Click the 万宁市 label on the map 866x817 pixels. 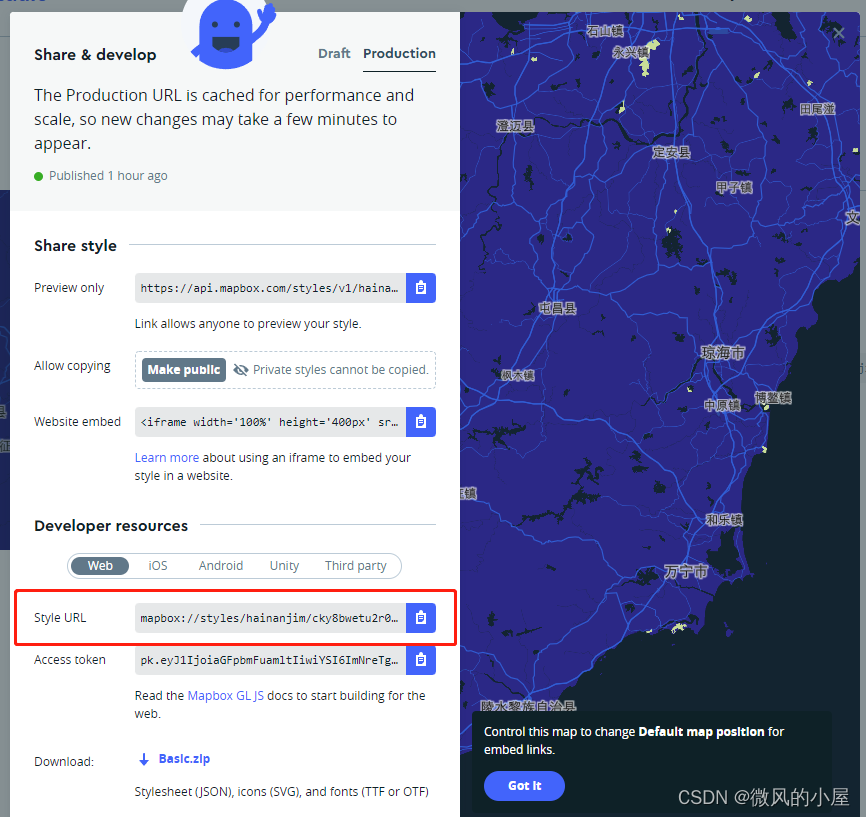coord(685,571)
